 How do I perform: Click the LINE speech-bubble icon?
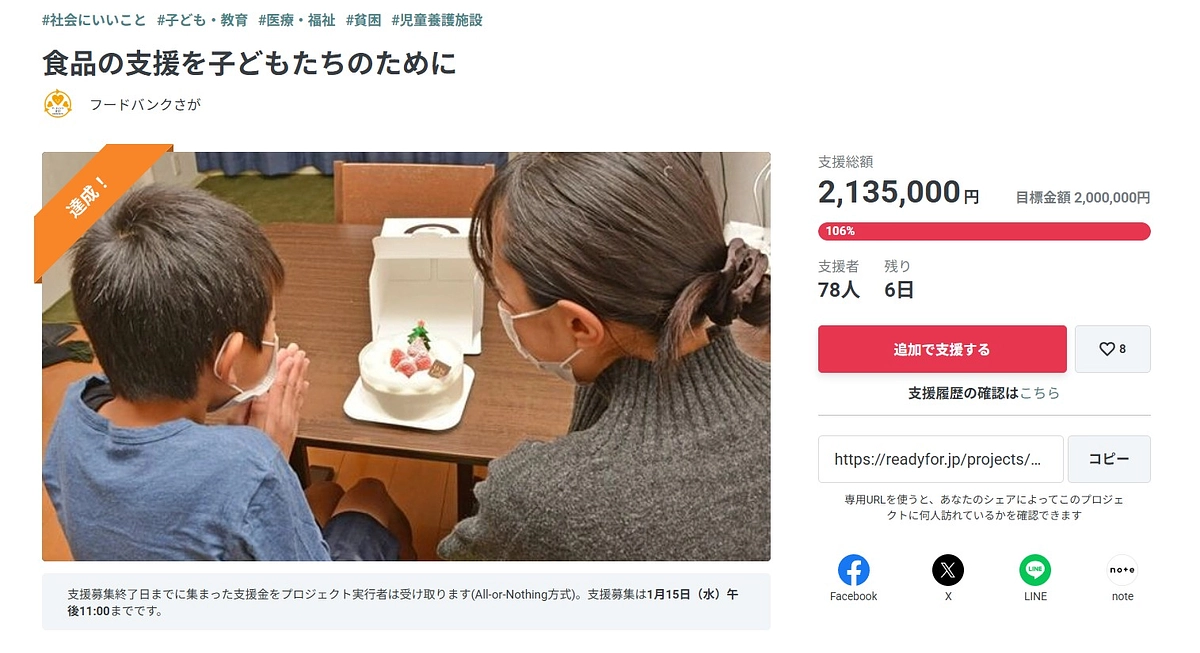[x=1035, y=570]
